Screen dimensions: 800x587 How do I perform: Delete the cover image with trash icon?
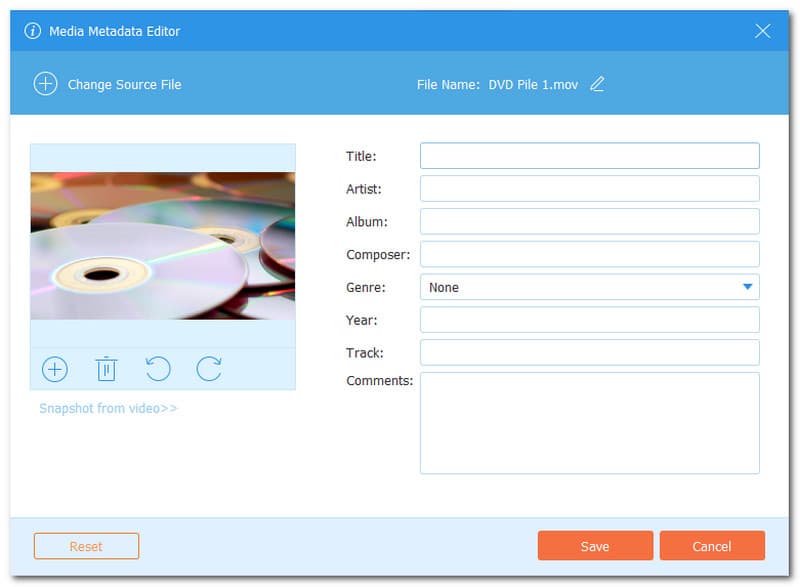106,369
